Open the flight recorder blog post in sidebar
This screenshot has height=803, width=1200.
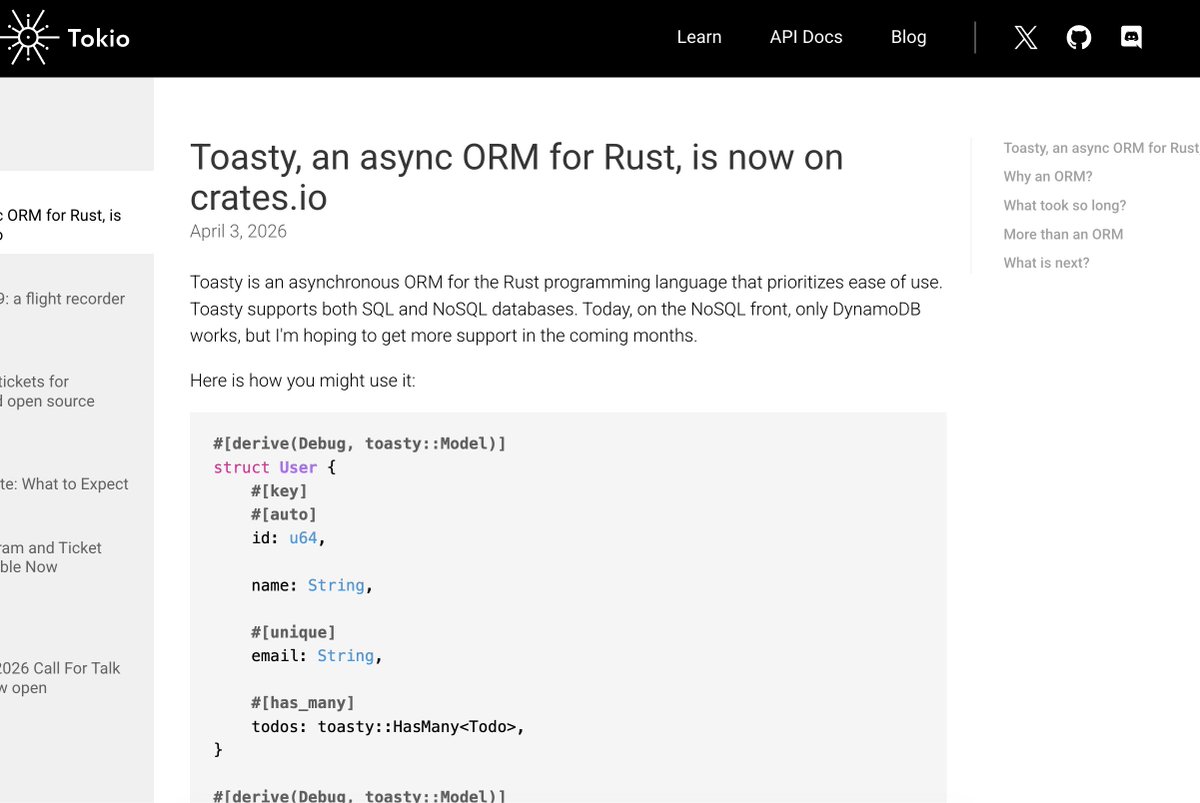pos(62,298)
